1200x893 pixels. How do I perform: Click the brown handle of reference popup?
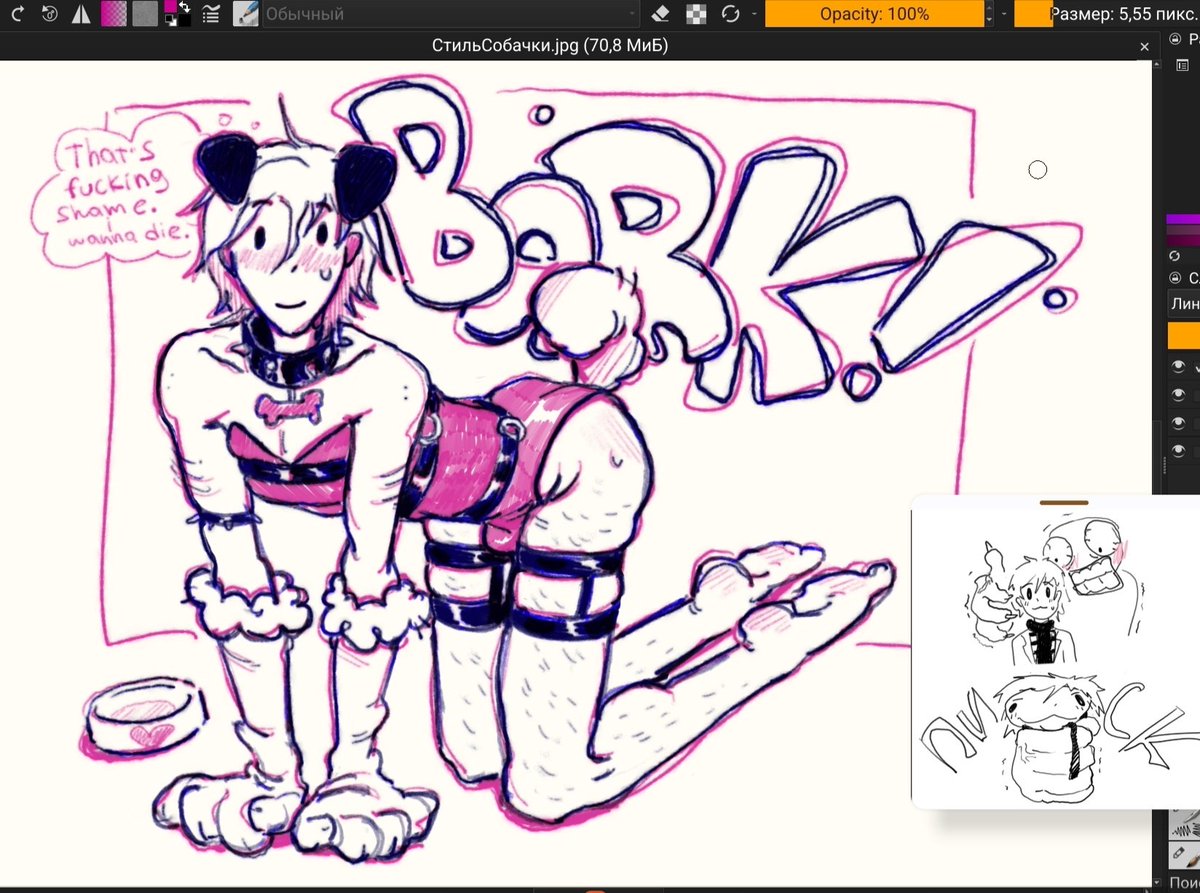click(1064, 502)
